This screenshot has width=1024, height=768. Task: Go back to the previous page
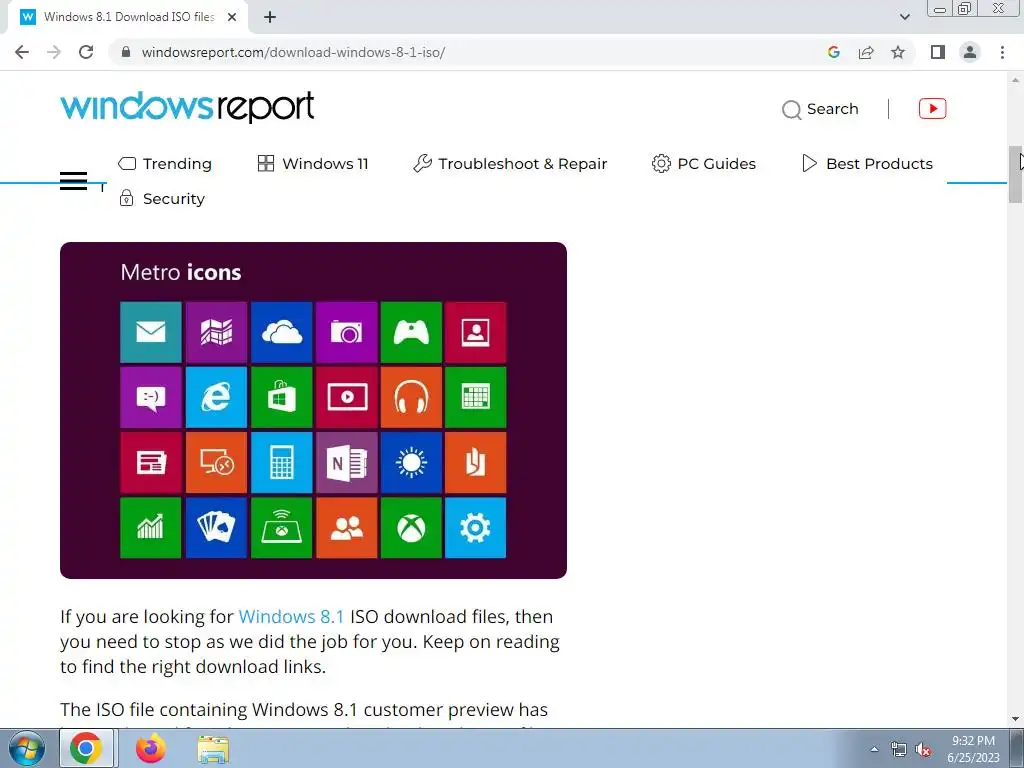pos(22,52)
